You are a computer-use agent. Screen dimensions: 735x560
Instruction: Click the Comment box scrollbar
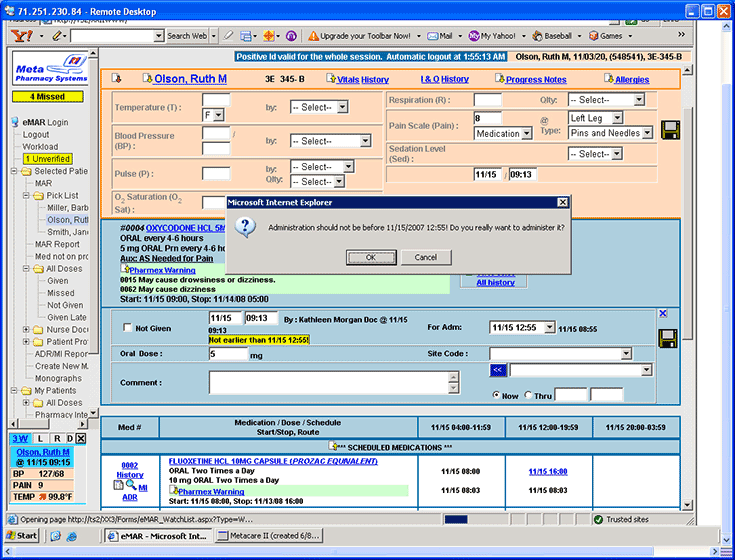(455, 382)
